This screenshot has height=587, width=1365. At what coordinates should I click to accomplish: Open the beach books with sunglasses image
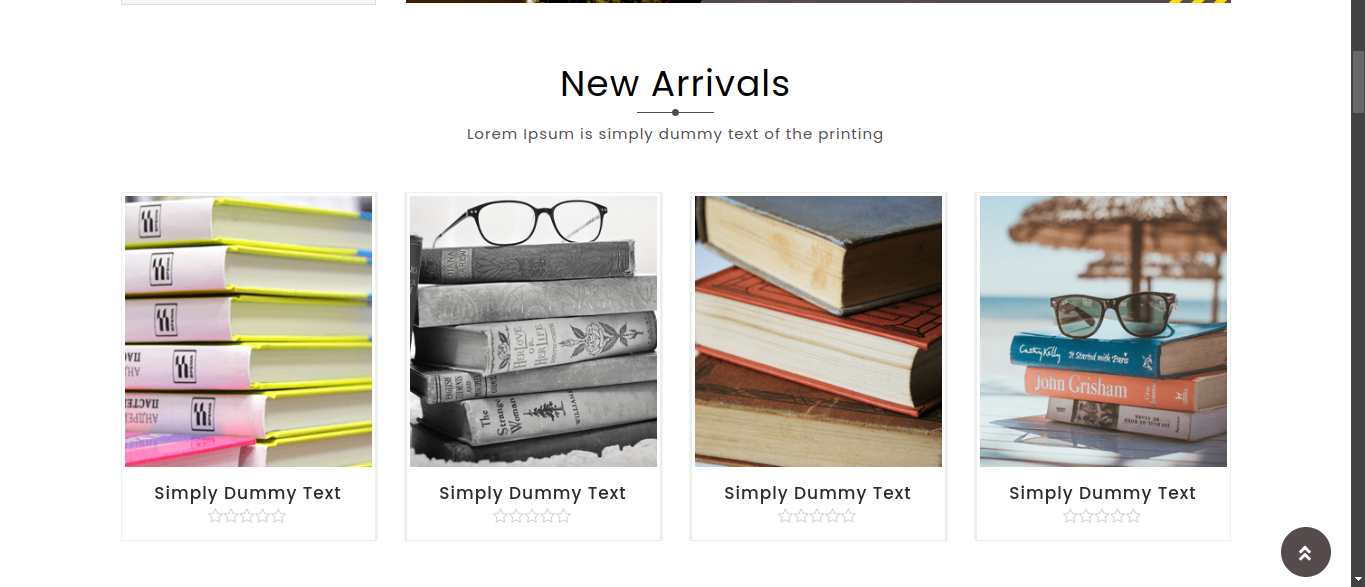(x=1103, y=331)
